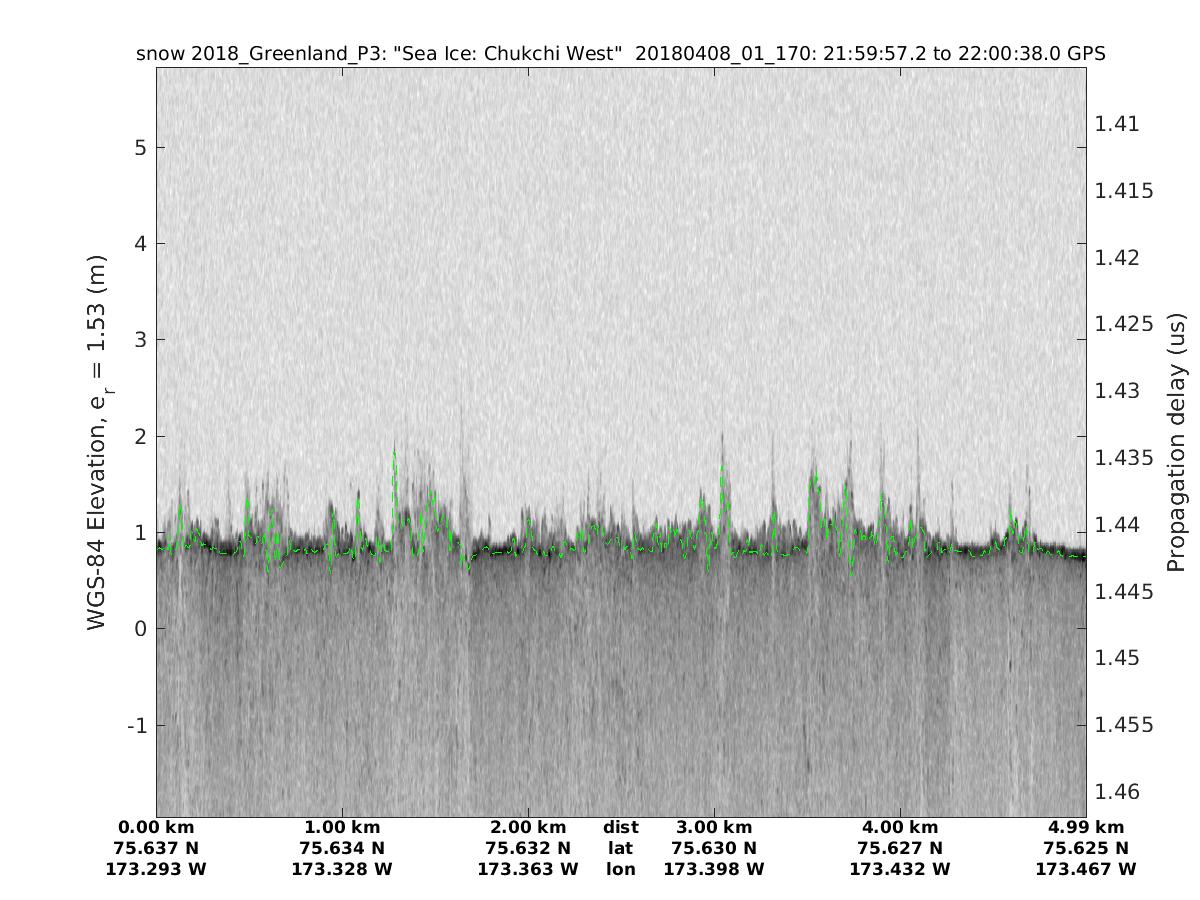
Task: Click the '1.435' propagation delay tick
Action: coord(1124,458)
